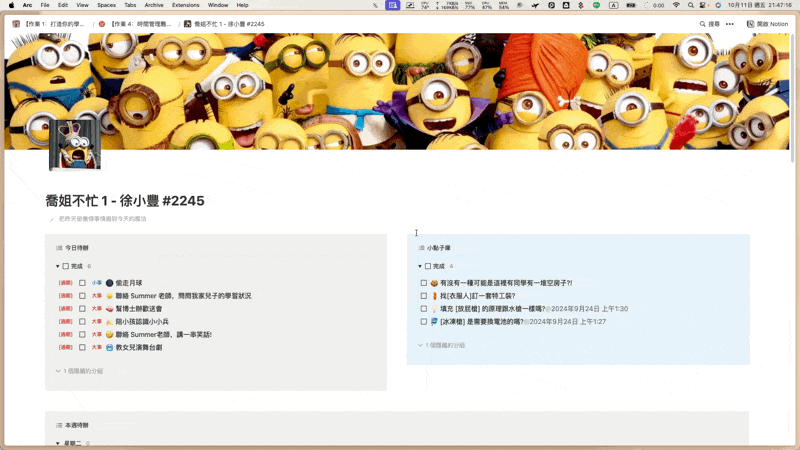Screen dimensions: 800x450
Task: Open the Extensions menu
Action: (x=185, y=5)
